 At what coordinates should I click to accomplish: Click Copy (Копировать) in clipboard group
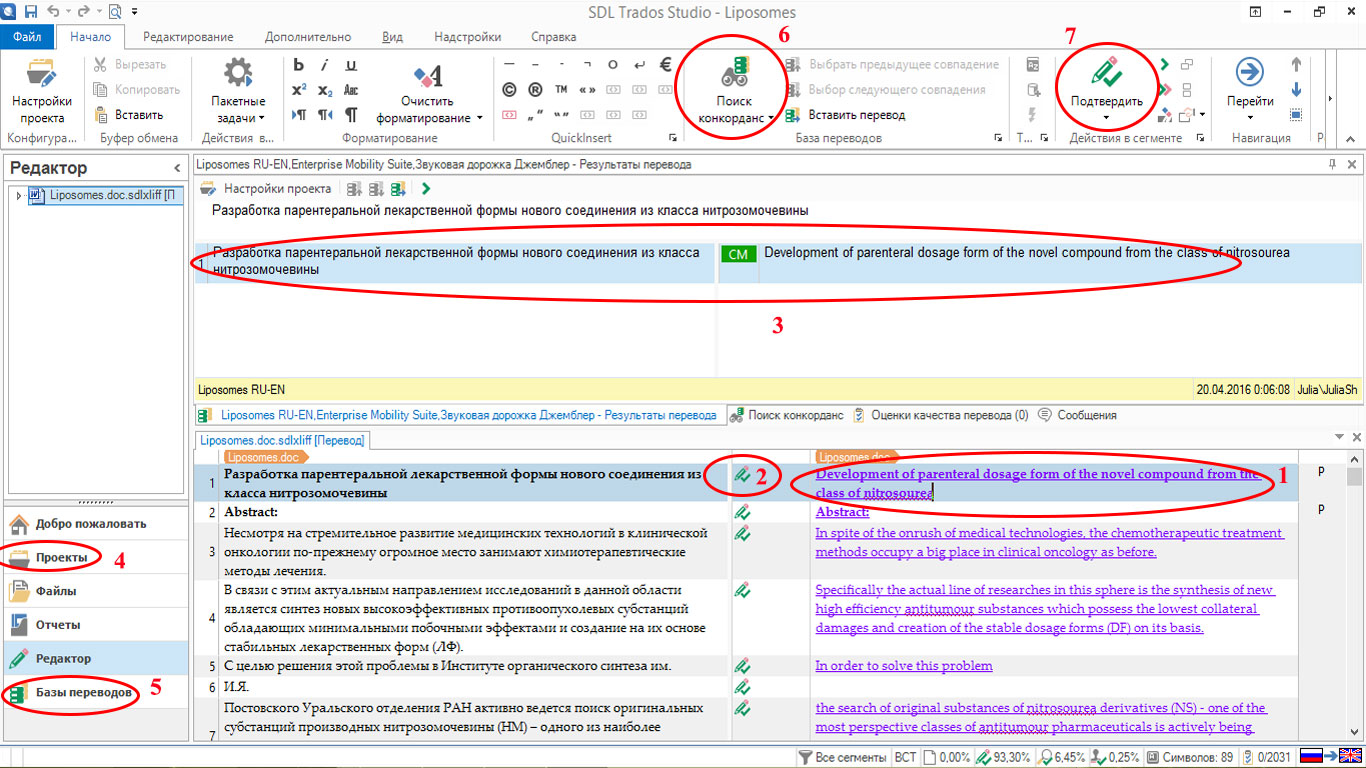[x=135, y=89]
